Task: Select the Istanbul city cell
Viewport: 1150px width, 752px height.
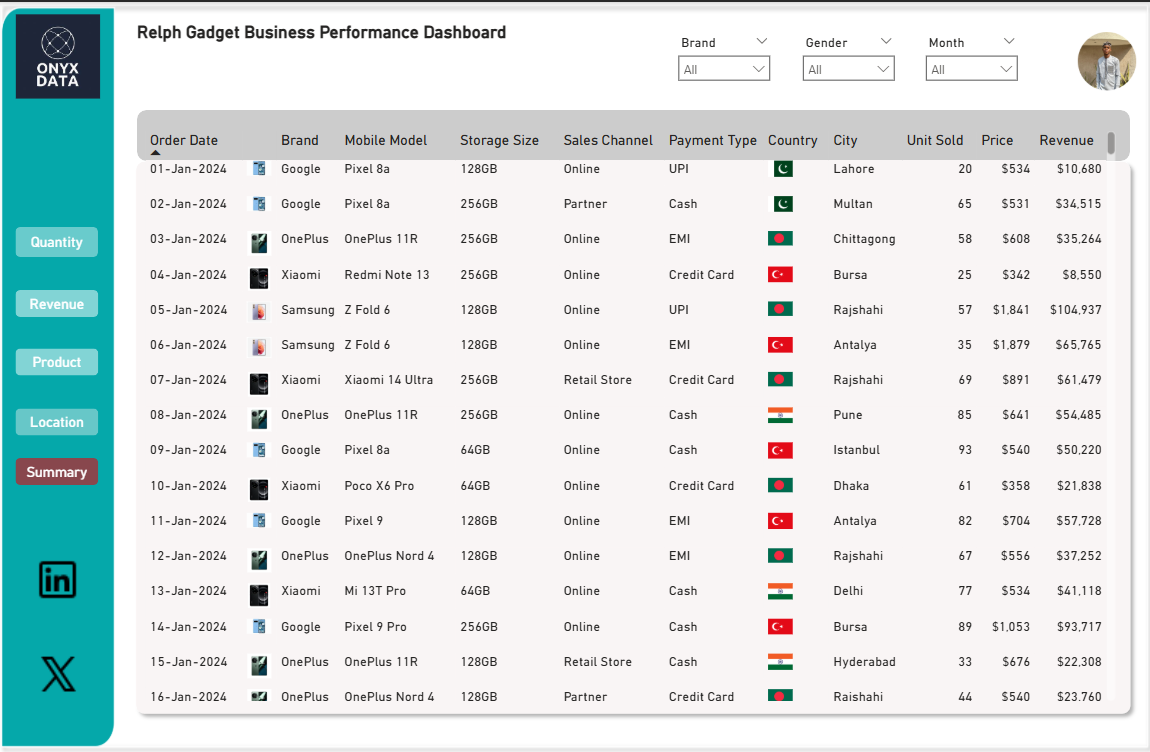Action: (x=856, y=450)
